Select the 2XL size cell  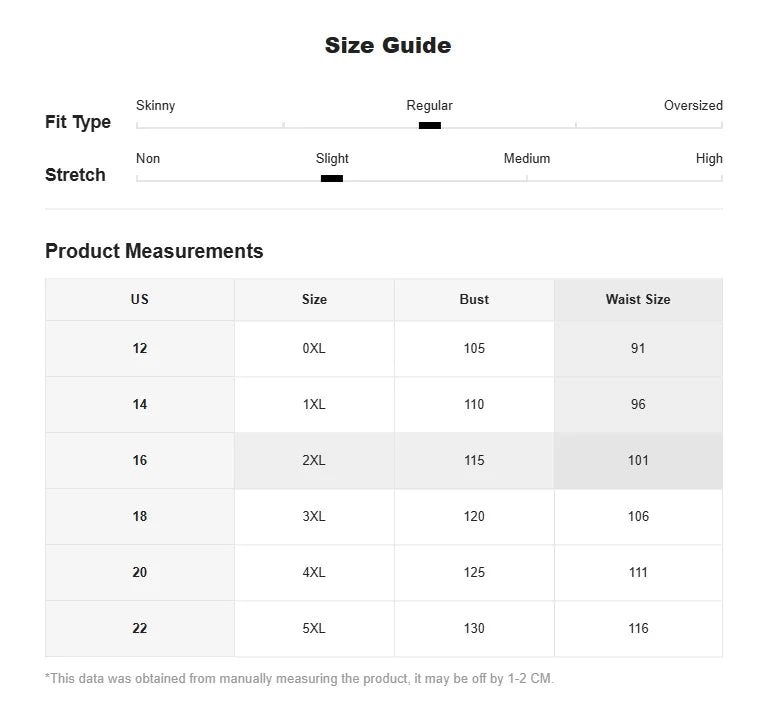tap(314, 460)
